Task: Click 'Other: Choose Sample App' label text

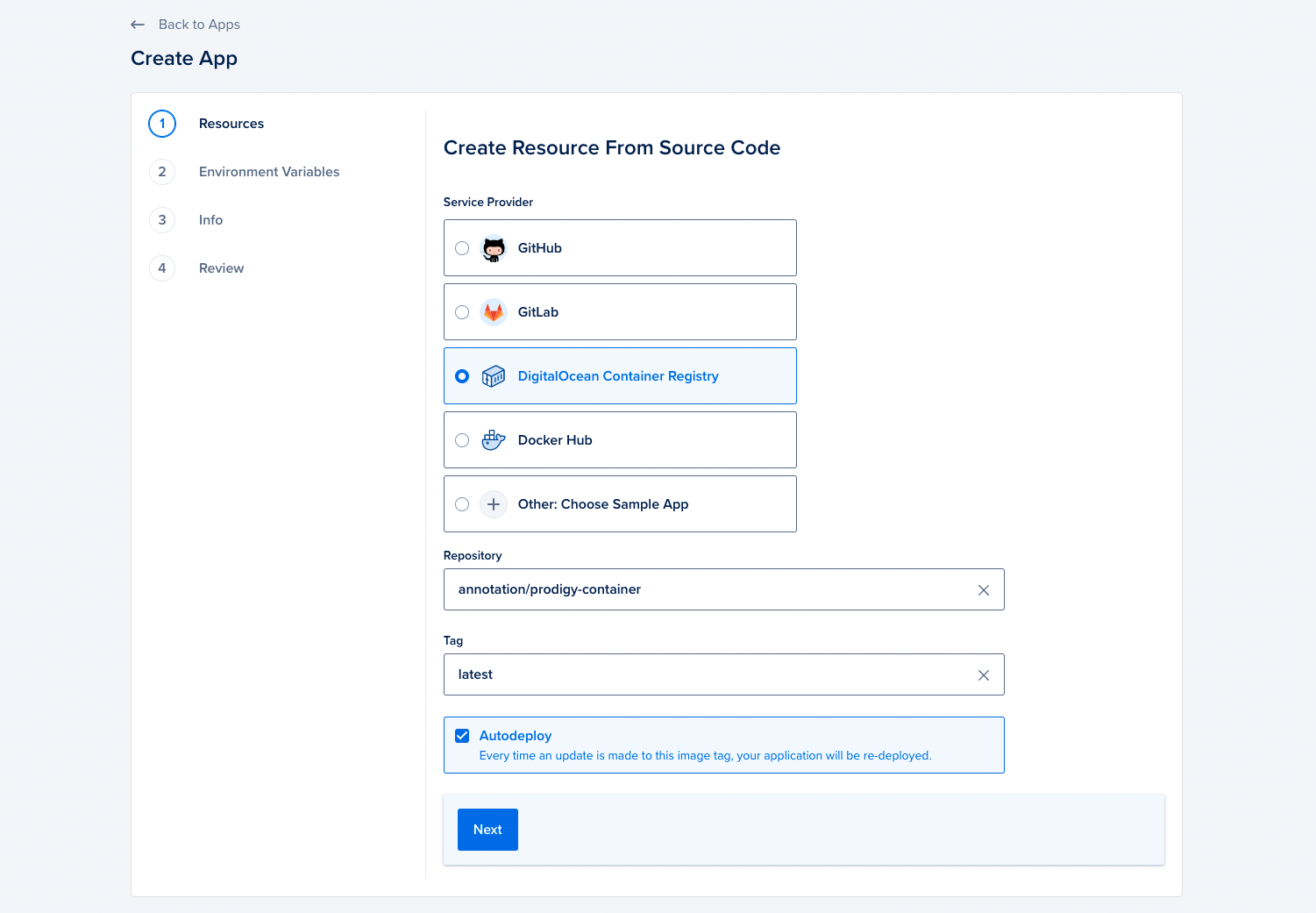Action: click(x=603, y=504)
